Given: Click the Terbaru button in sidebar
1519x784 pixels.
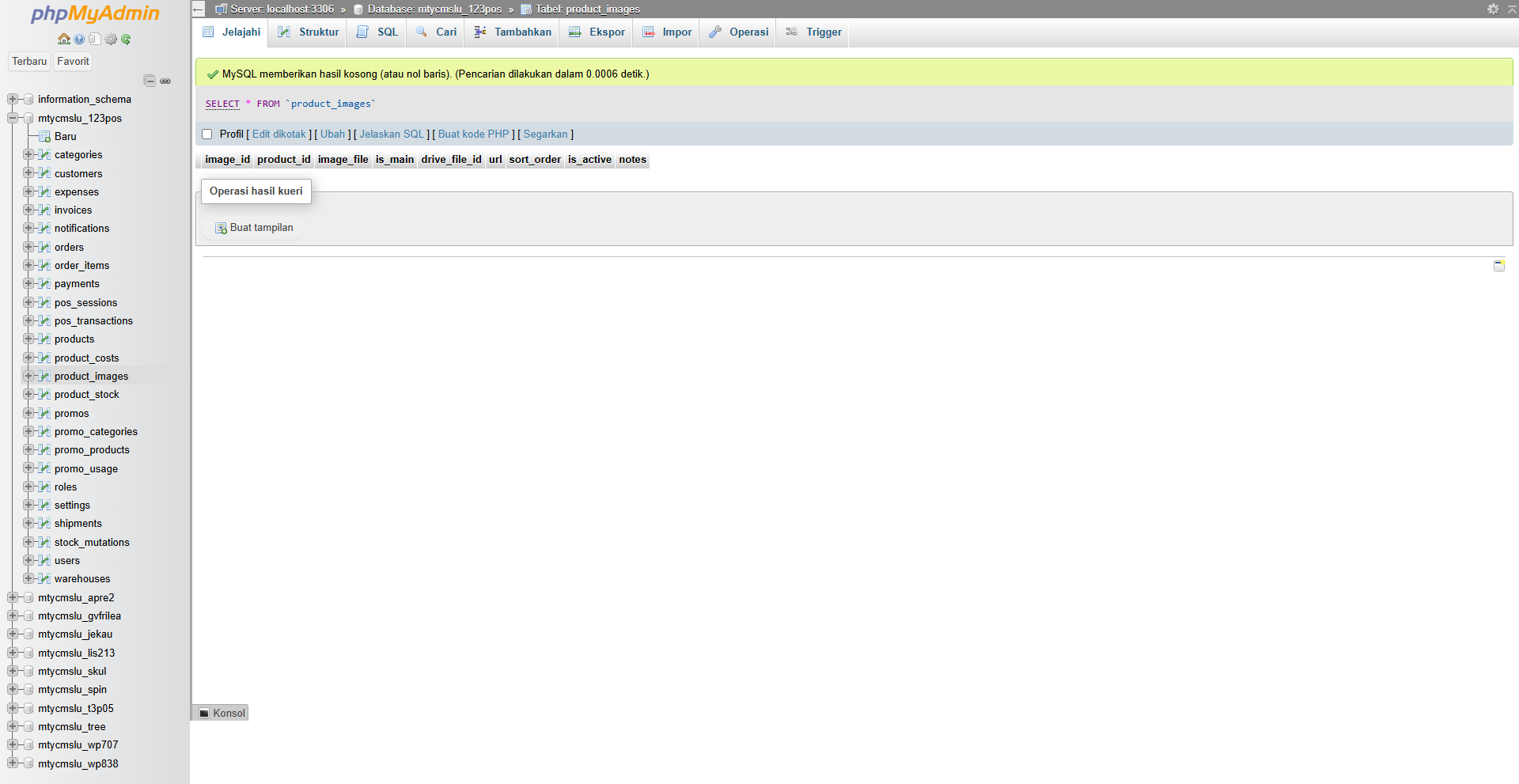Looking at the screenshot, I should point(29,61).
